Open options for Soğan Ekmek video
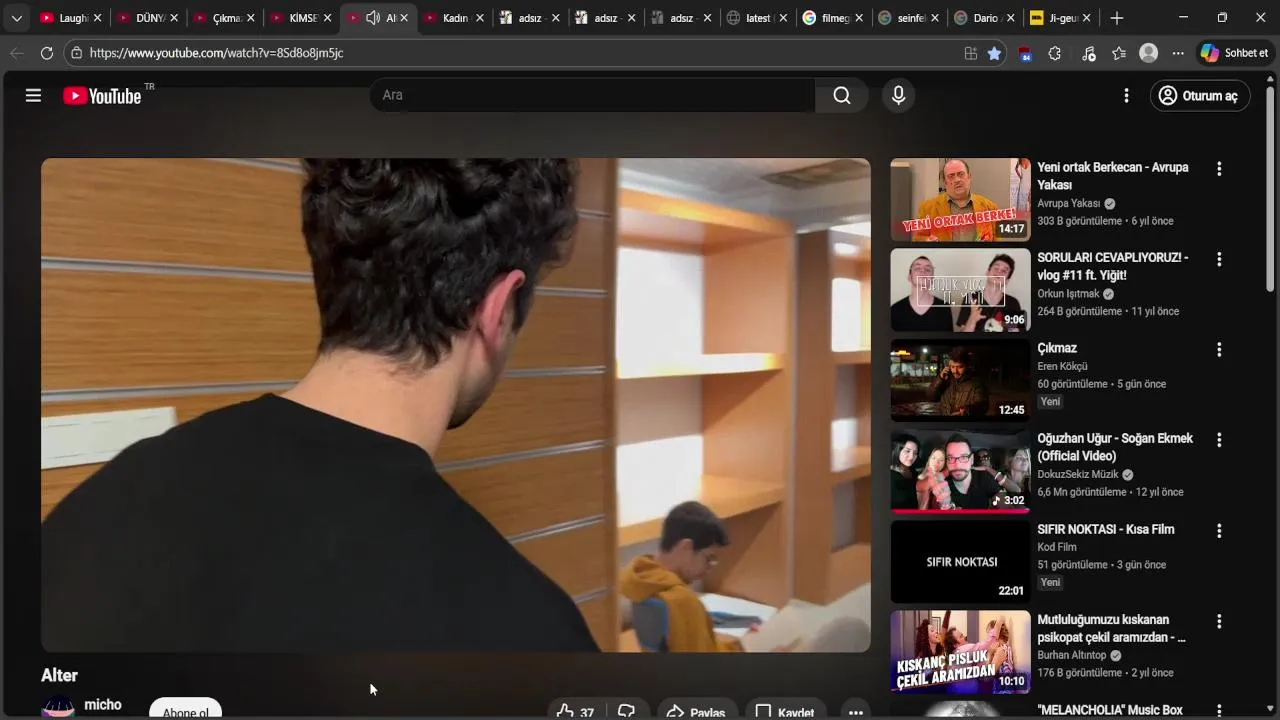This screenshot has height=720, width=1280. click(x=1219, y=440)
